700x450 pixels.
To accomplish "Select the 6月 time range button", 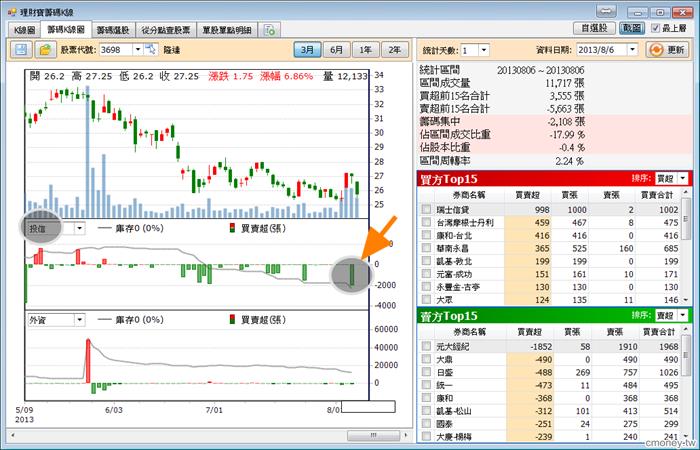I will tap(336, 50).
